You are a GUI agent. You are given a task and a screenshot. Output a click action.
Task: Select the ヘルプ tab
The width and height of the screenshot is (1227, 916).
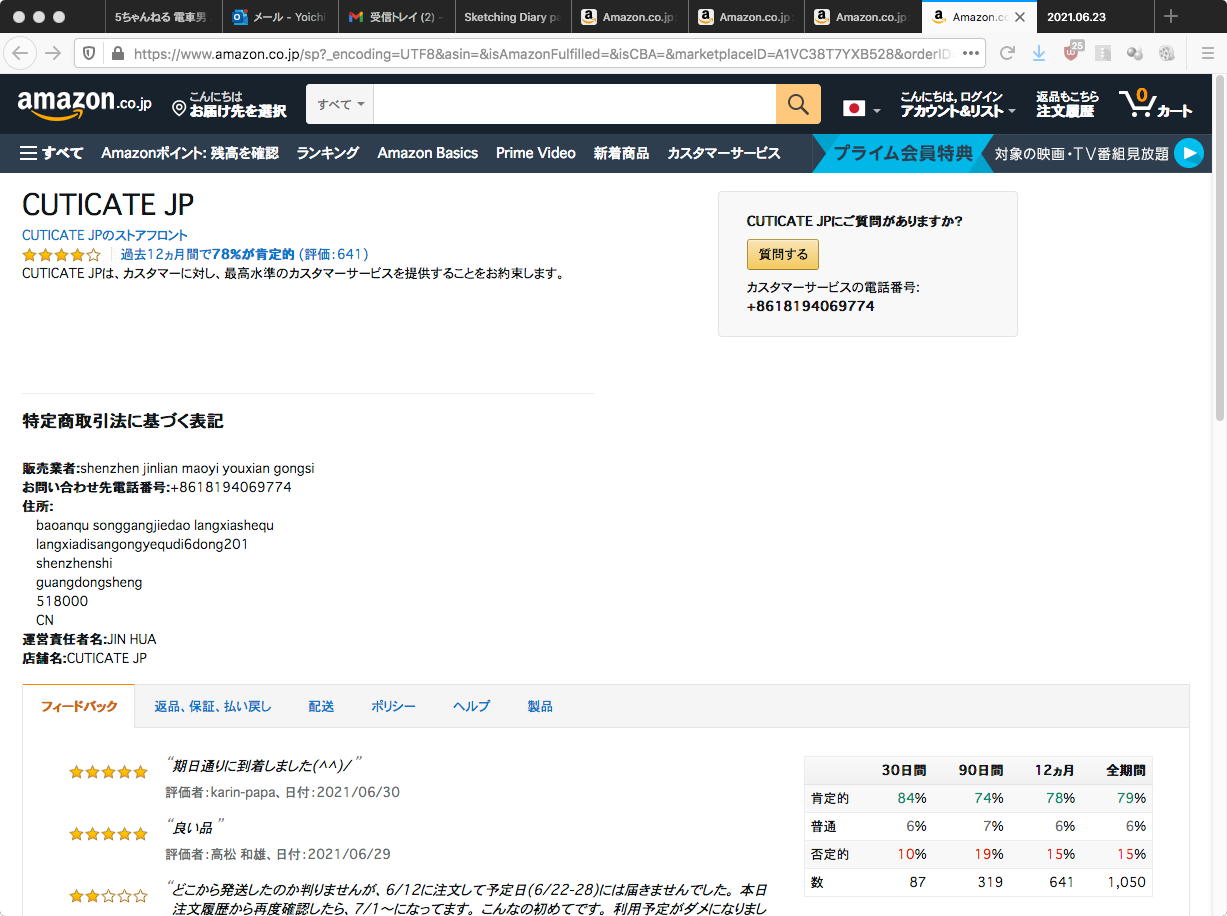point(471,706)
